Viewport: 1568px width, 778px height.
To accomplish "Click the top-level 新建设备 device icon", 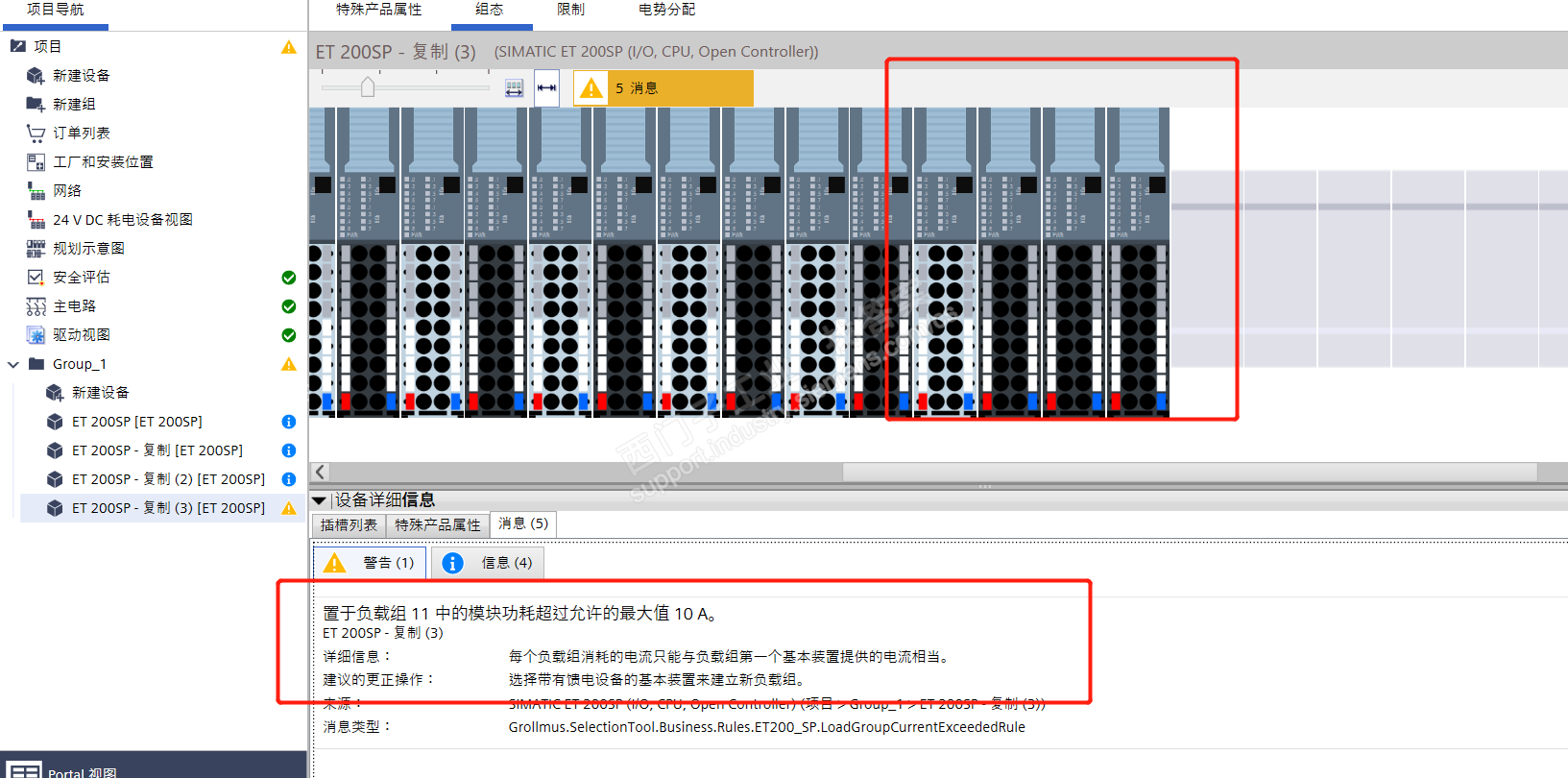I will tap(36, 75).
